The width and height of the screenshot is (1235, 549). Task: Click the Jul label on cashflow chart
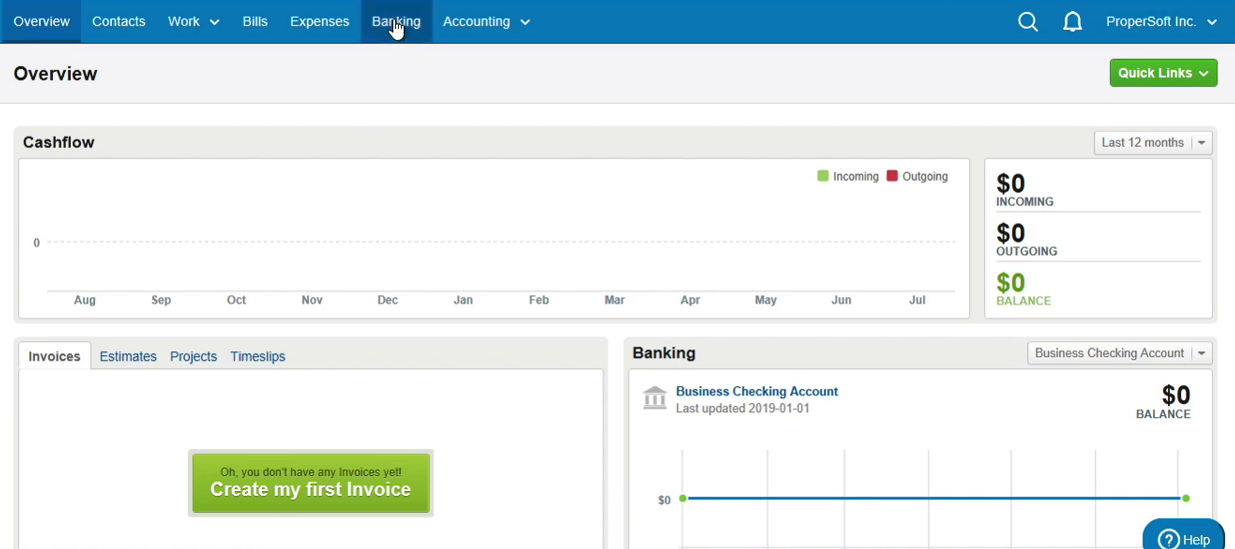pos(917,300)
